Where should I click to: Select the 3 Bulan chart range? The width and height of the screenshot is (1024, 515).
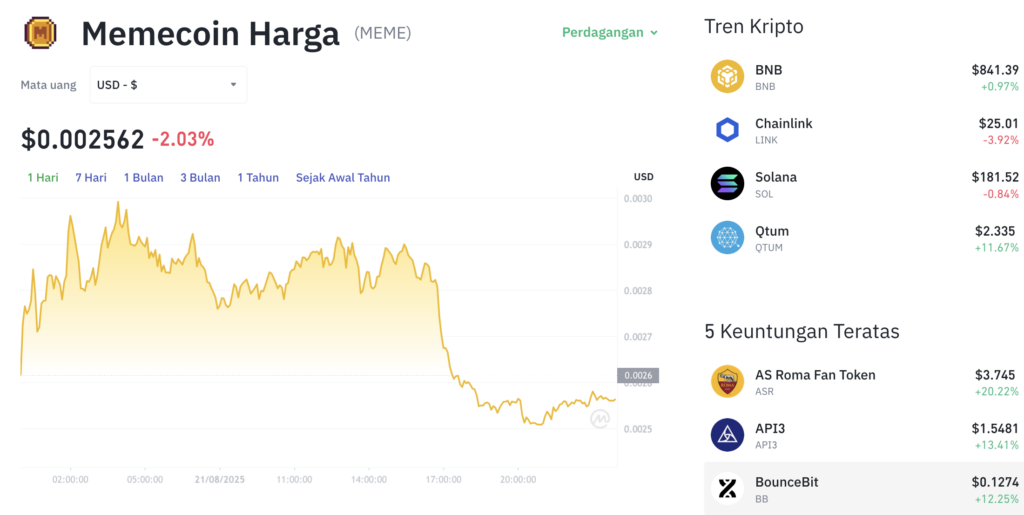(200, 178)
